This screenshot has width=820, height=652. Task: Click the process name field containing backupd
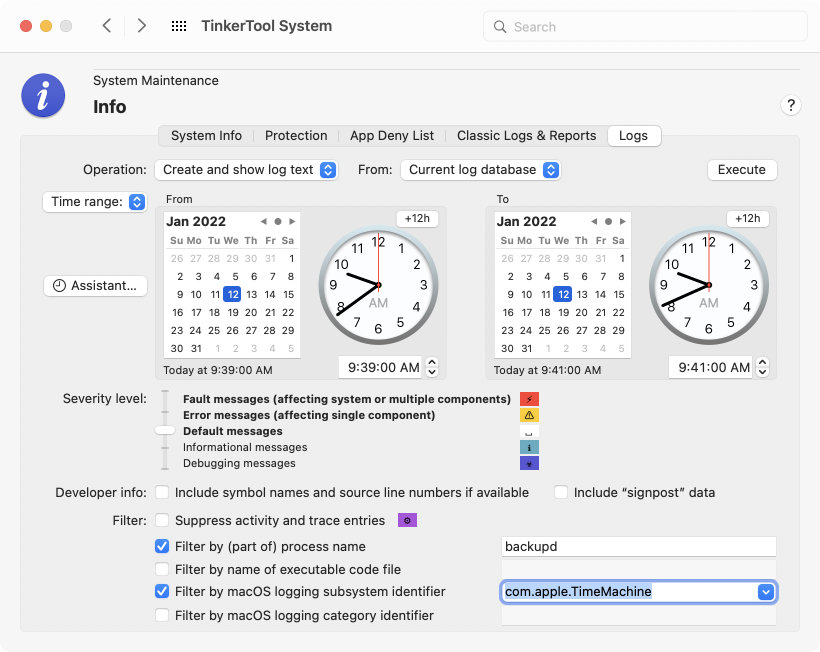pos(639,546)
